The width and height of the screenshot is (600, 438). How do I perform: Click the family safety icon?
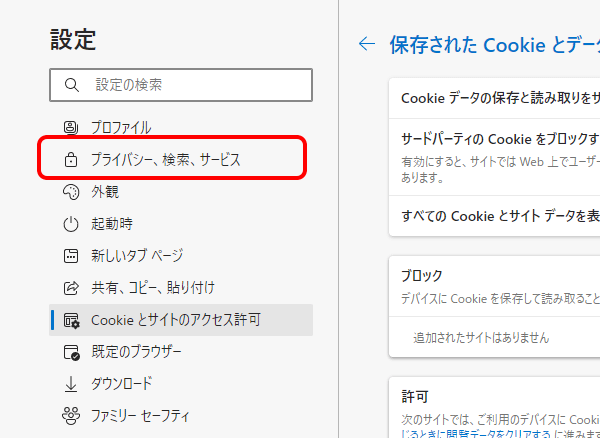(x=71, y=416)
